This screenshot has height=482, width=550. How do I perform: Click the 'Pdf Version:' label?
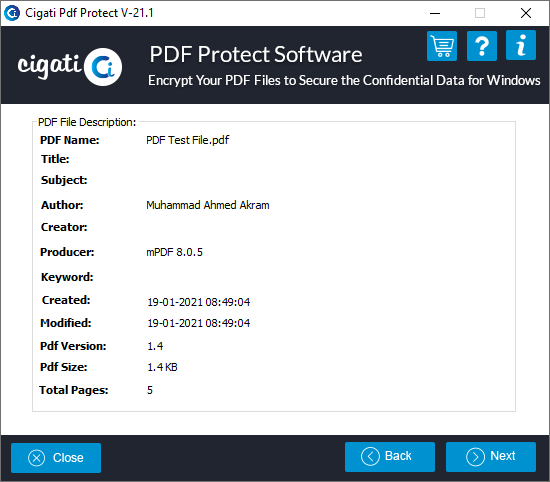[x=73, y=346]
